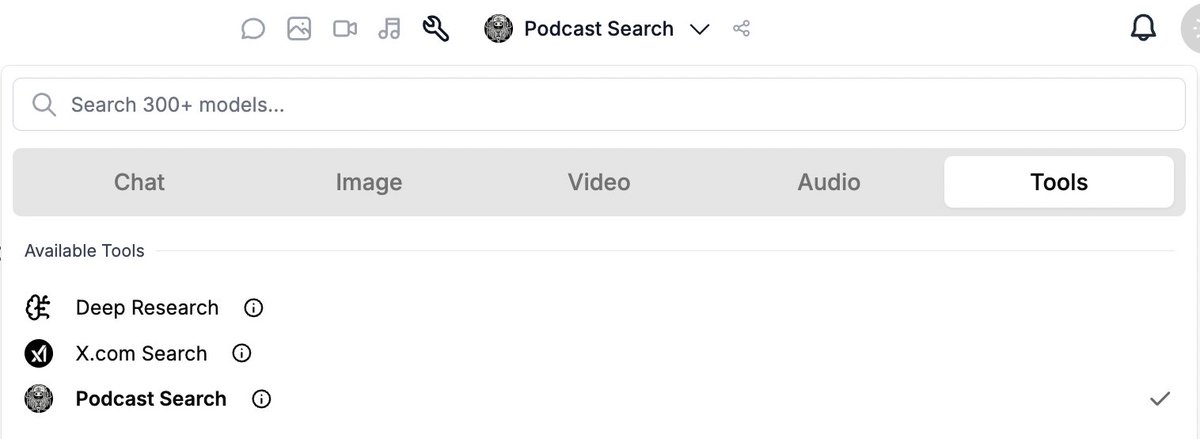
Task: Select the image mode icon
Action: [x=299, y=29]
